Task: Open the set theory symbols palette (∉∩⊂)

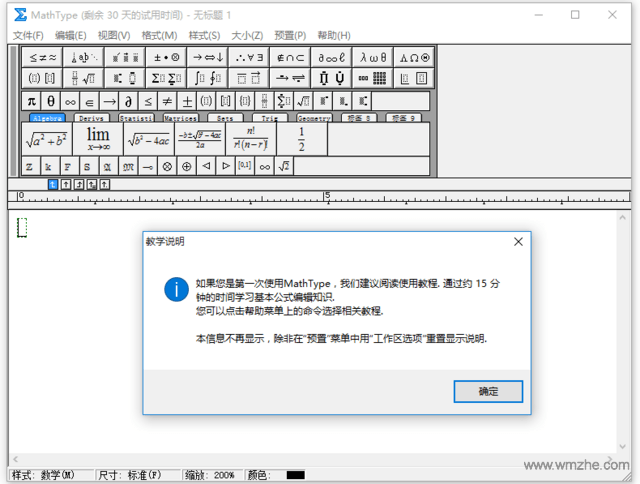Action: [290, 58]
